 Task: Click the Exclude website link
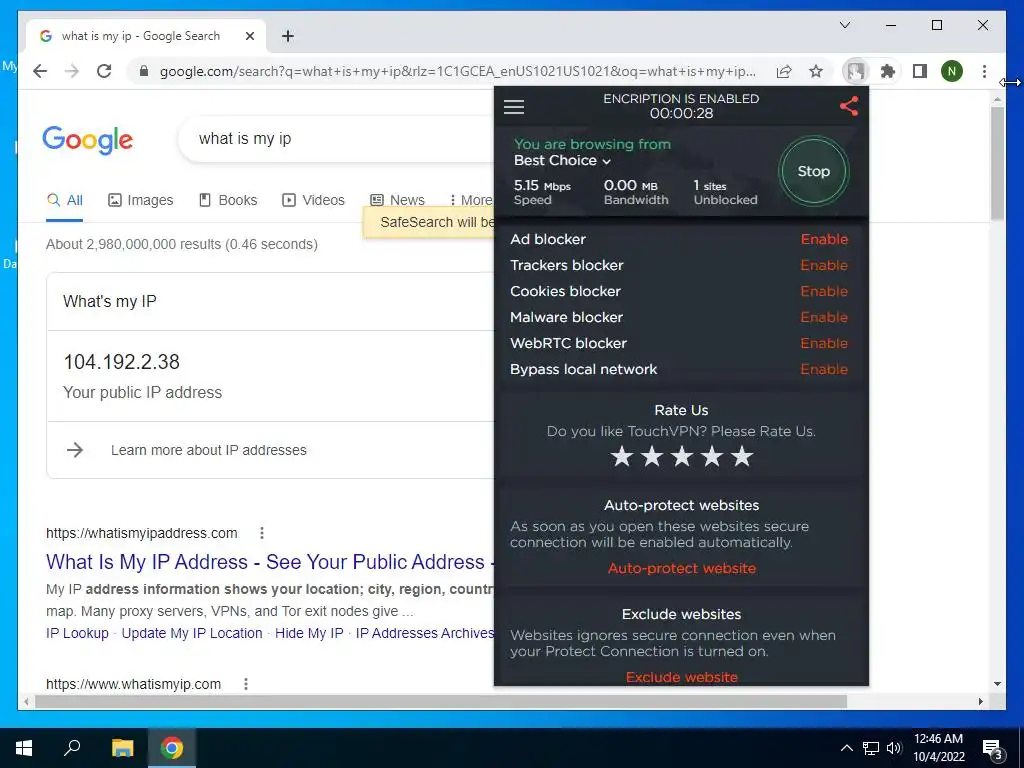pyautogui.click(x=682, y=677)
